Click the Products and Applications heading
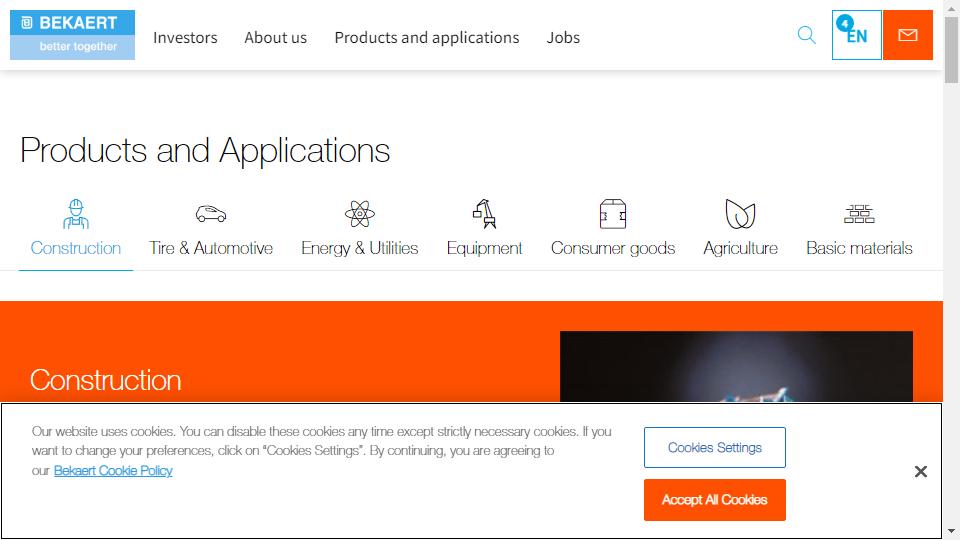This screenshot has width=960, height=540. (205, 150)
